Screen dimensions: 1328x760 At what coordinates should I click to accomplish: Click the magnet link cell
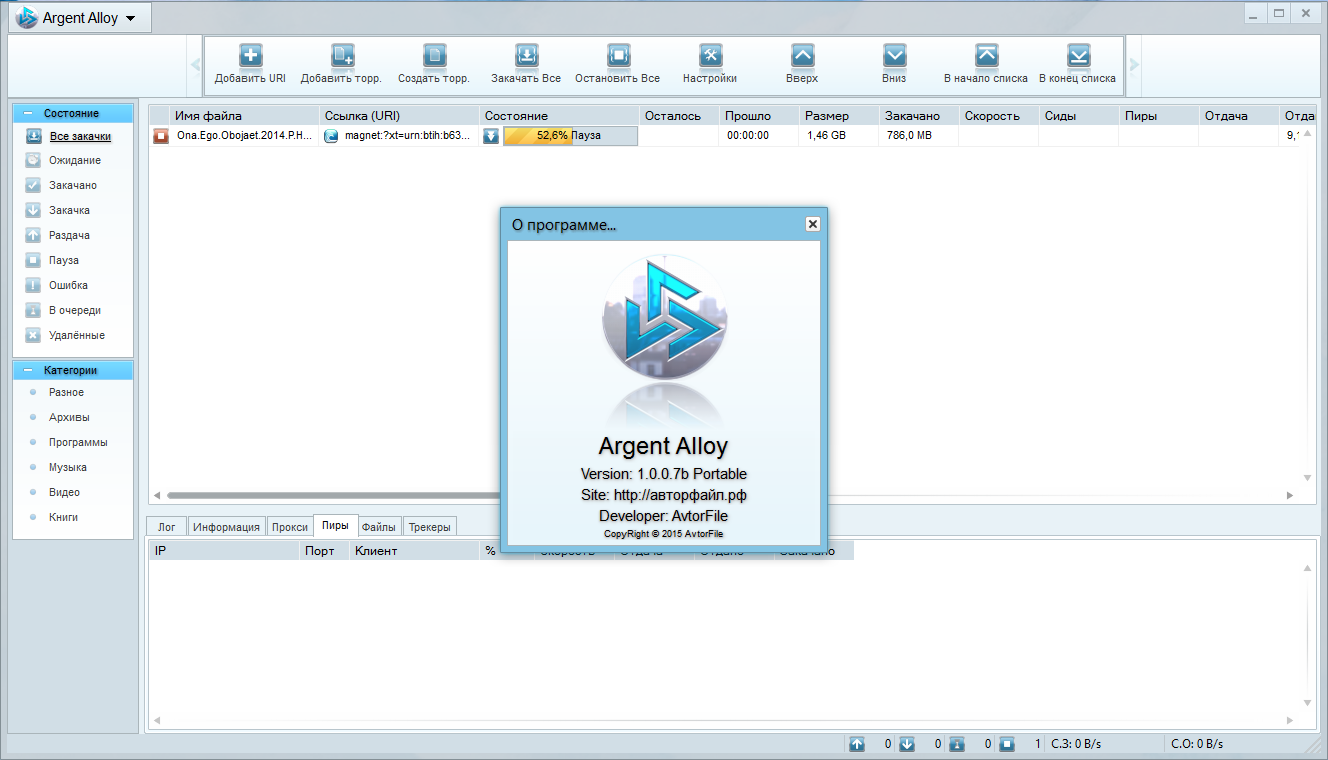(398, 136)
